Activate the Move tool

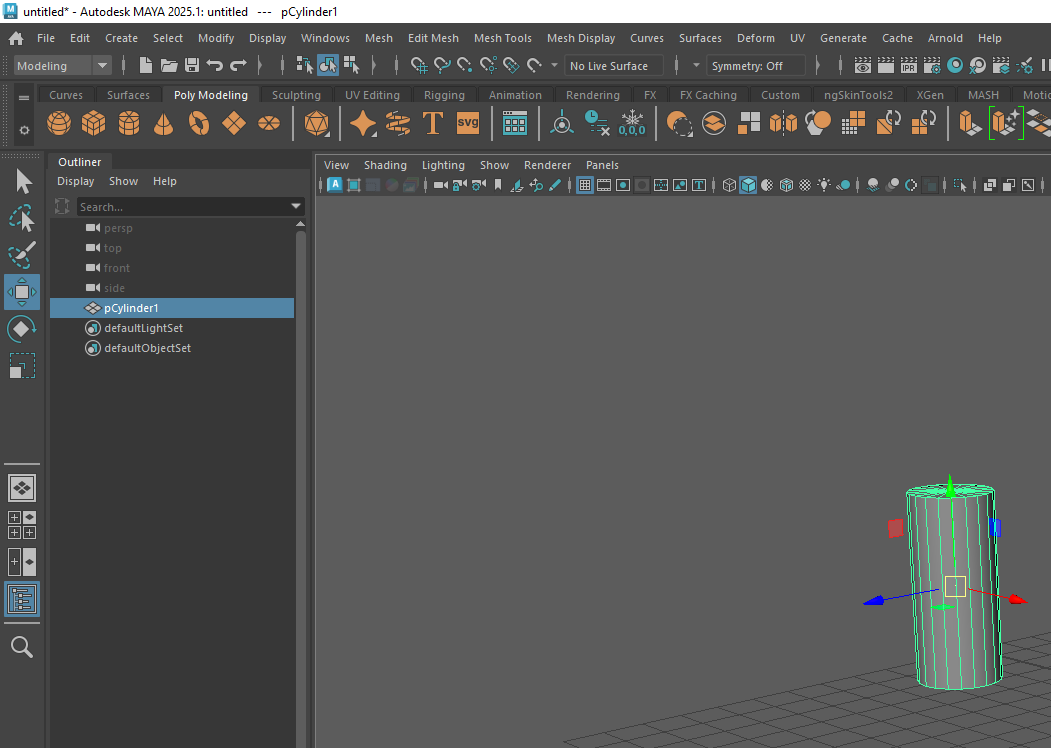point(22,292)
